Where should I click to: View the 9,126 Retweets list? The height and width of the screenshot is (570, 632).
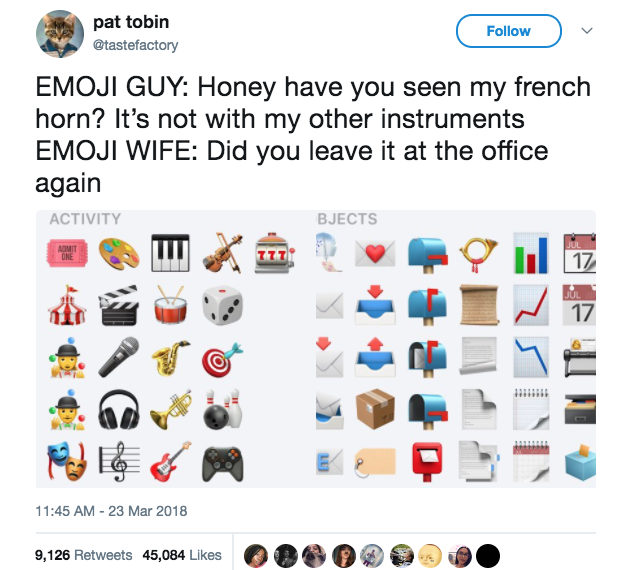tap(83, 555)
